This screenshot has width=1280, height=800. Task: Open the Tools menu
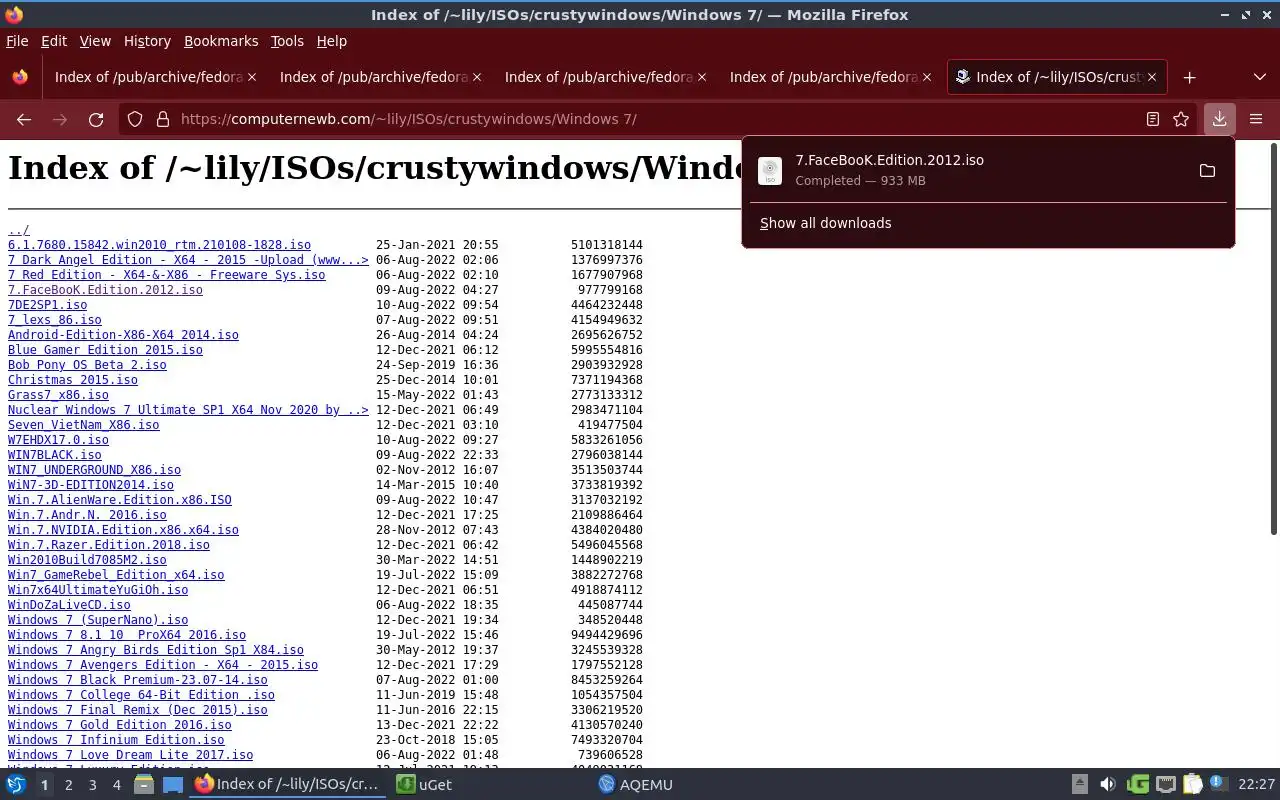287,41
